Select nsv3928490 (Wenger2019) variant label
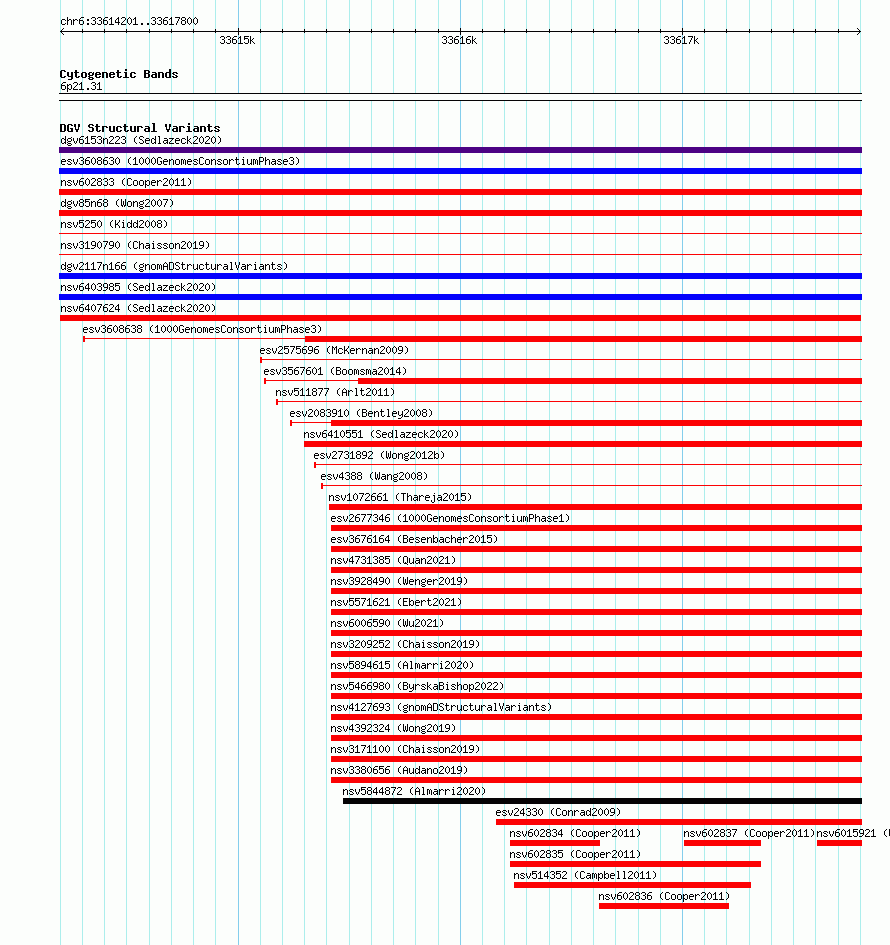Image resolution: width=890 pixels, height=945 pixels. coord(399,582)
